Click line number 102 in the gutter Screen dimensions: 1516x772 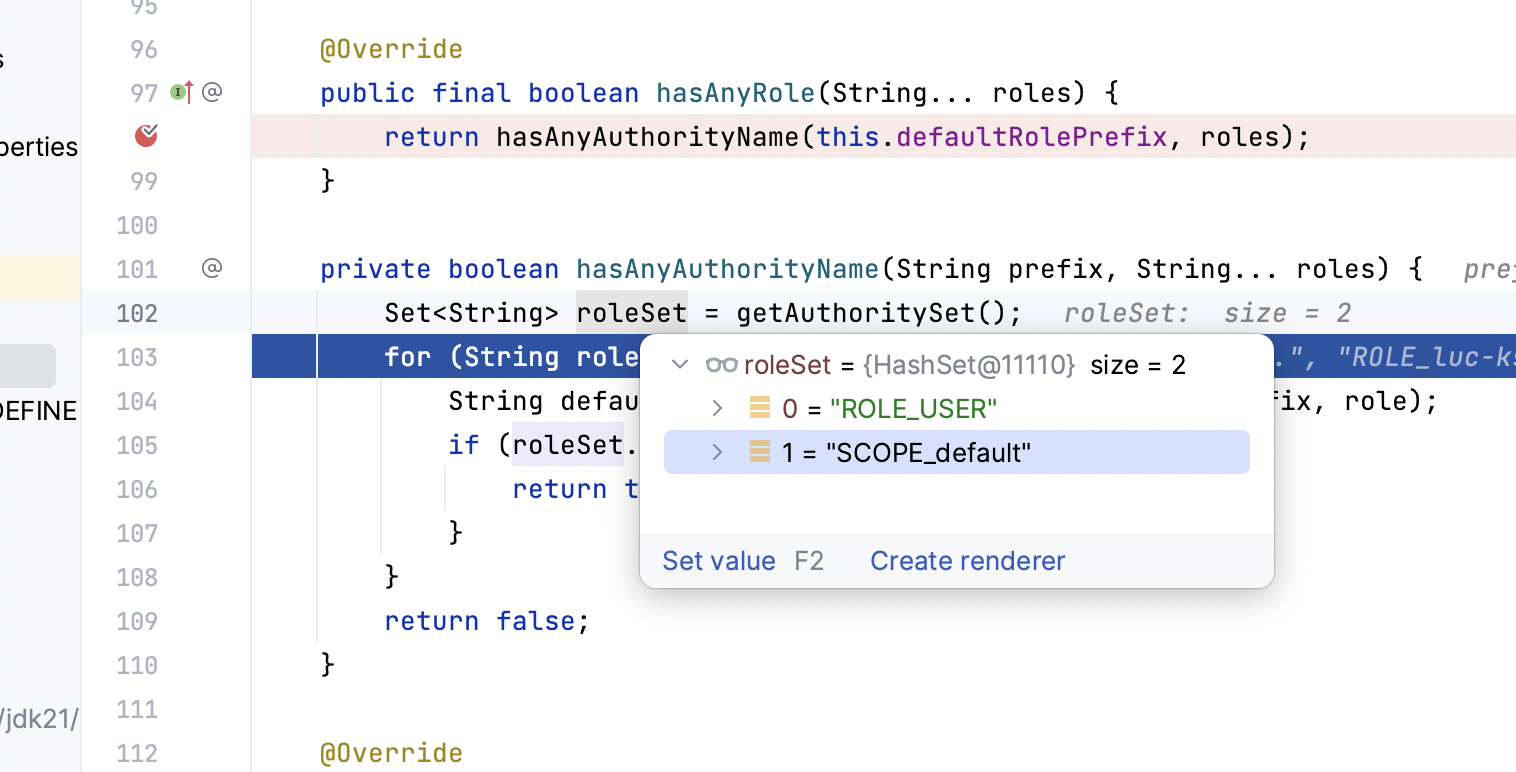[136, 312]
